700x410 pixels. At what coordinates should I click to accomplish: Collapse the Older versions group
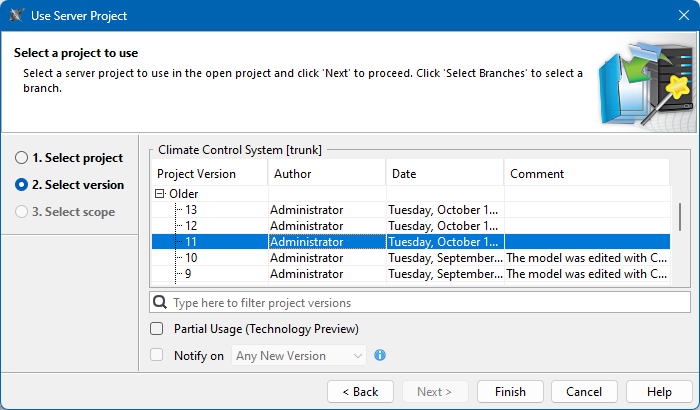(x=159, y=194)
